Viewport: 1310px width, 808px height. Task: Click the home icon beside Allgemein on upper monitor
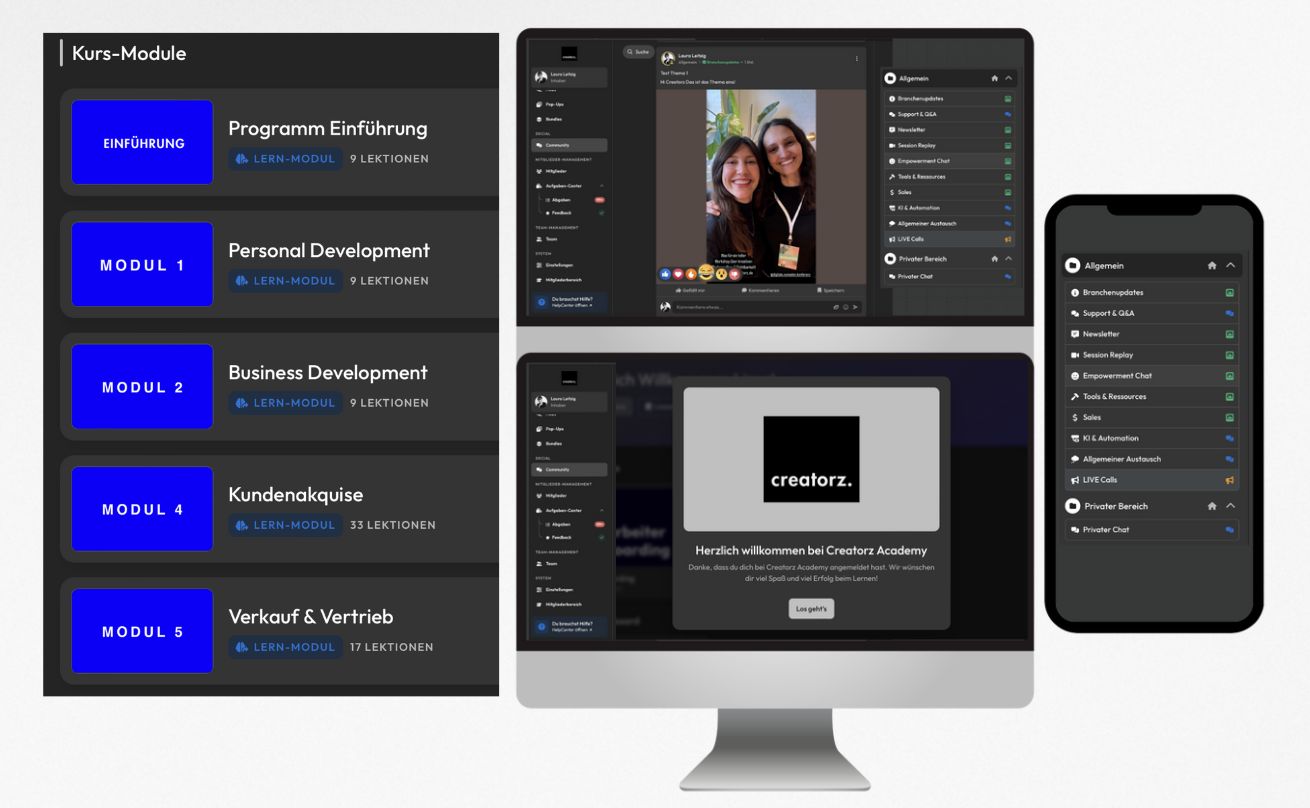(994, 78)
